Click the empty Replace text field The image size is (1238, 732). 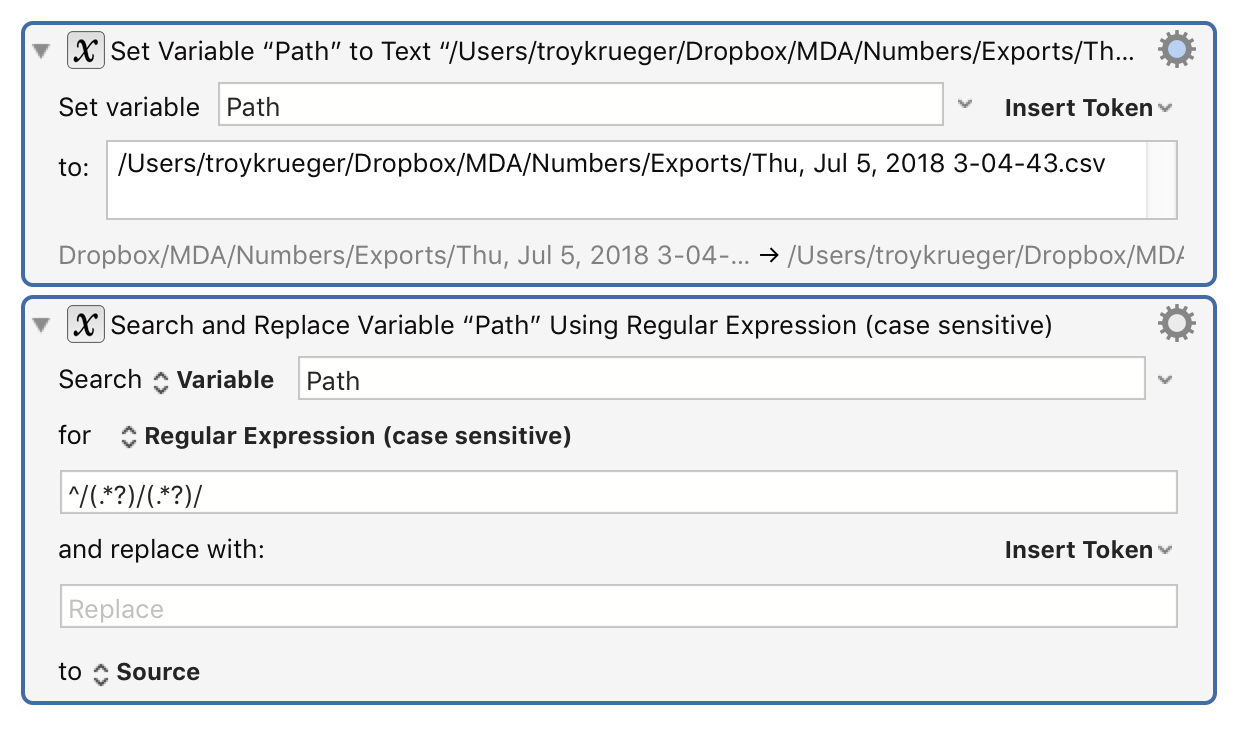click(618, 607)
